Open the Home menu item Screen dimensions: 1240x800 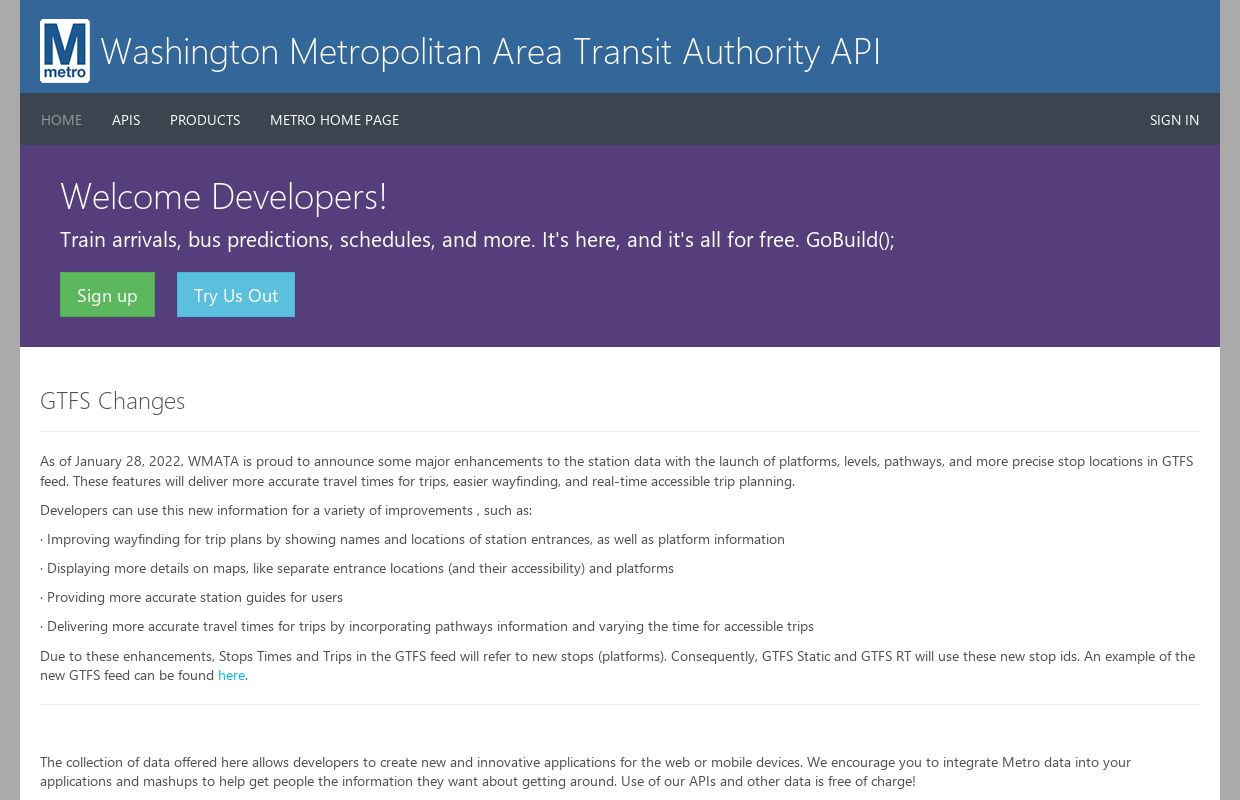tap(62, 120)
